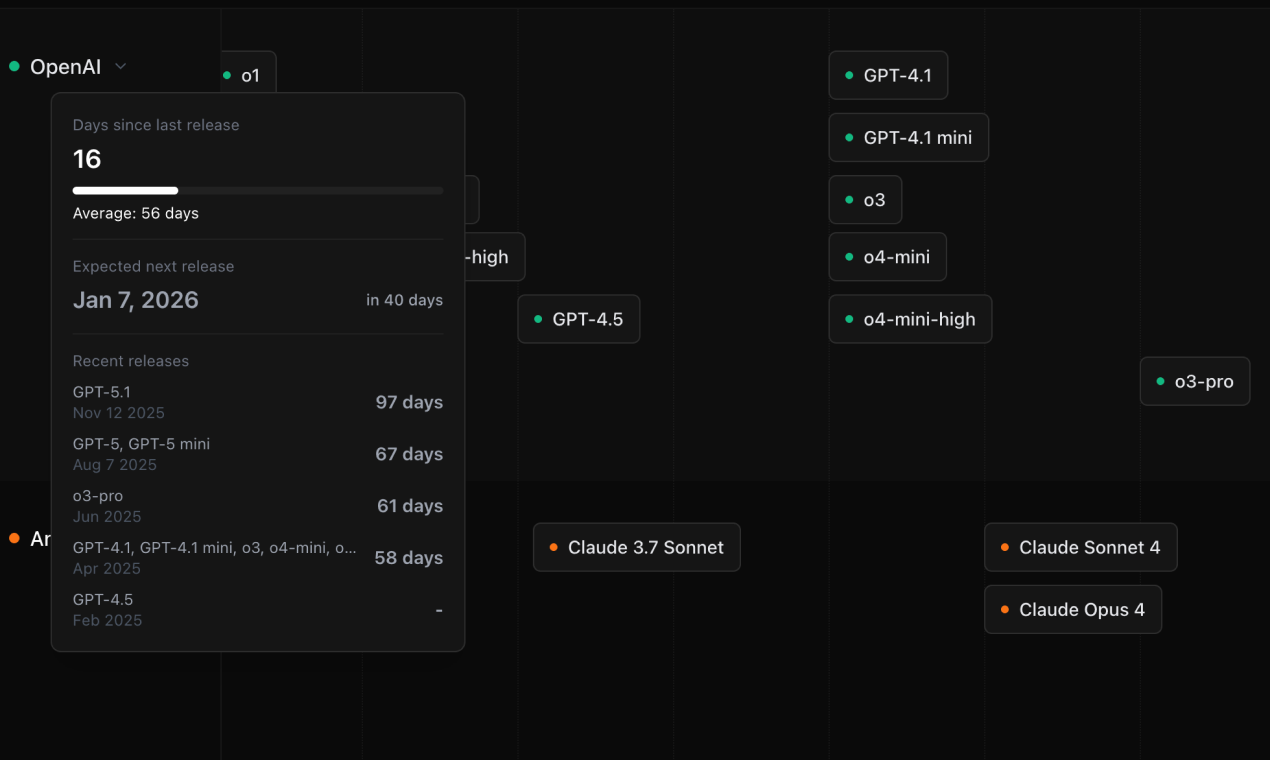Select the o4-mini-high model chip

[910, 319]
